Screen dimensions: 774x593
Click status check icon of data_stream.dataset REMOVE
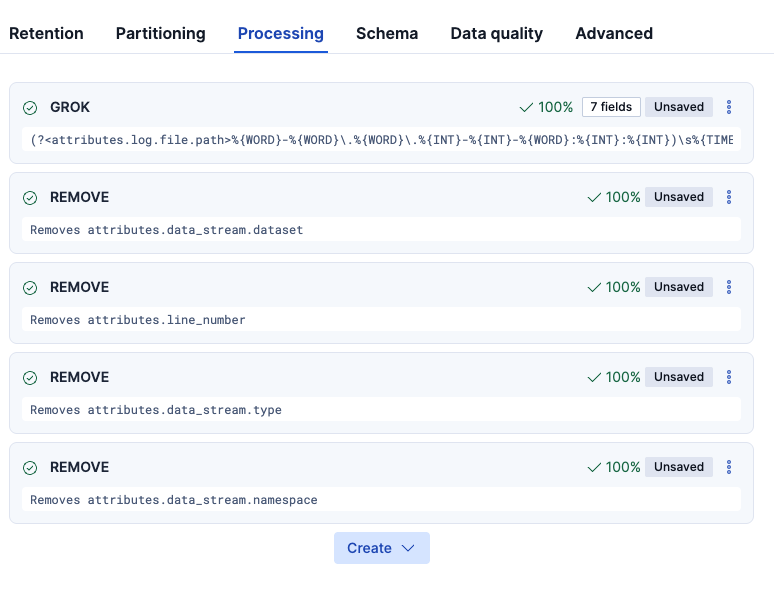pos(30,197)
